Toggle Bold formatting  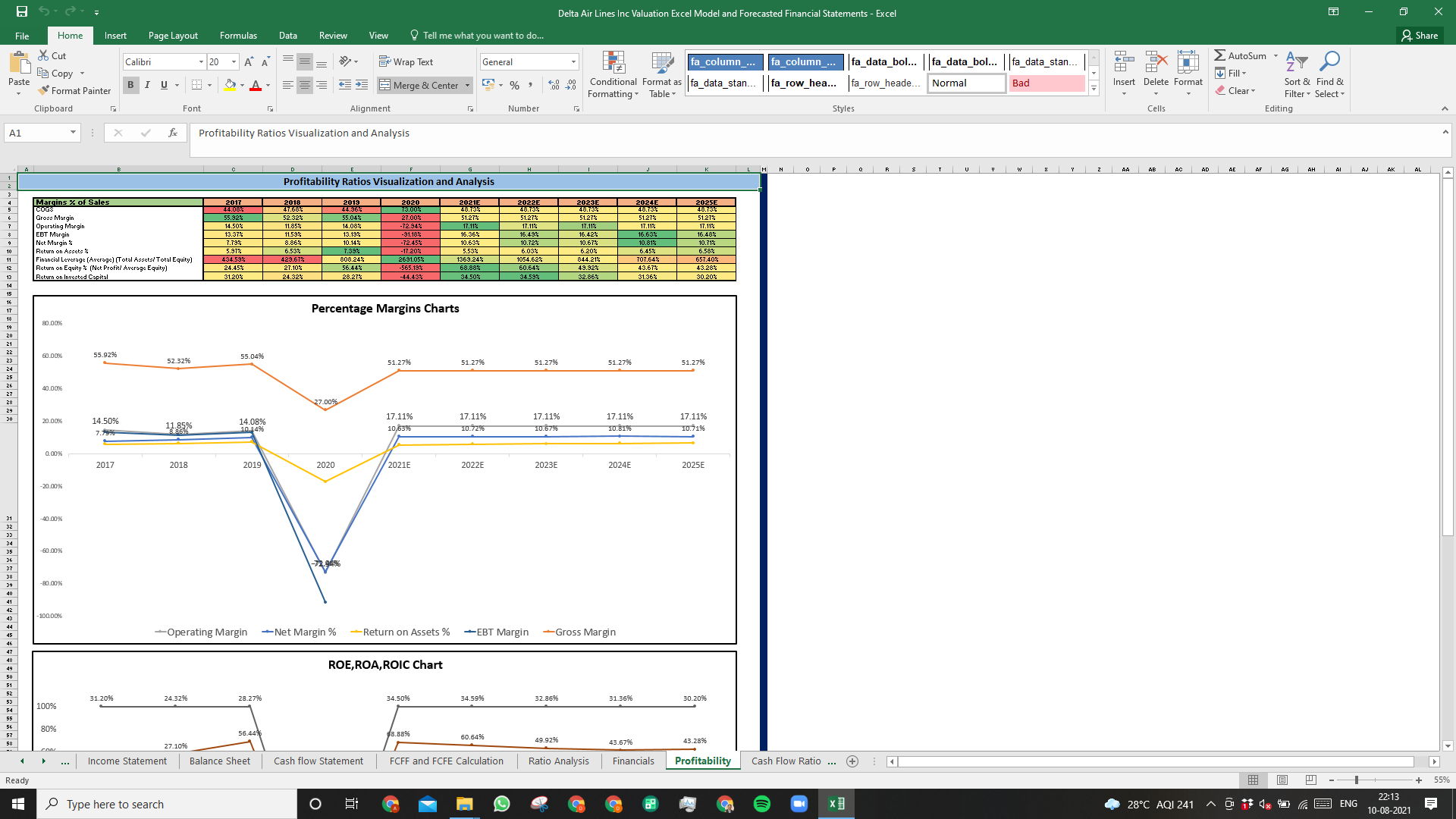(x=130, y=85)
